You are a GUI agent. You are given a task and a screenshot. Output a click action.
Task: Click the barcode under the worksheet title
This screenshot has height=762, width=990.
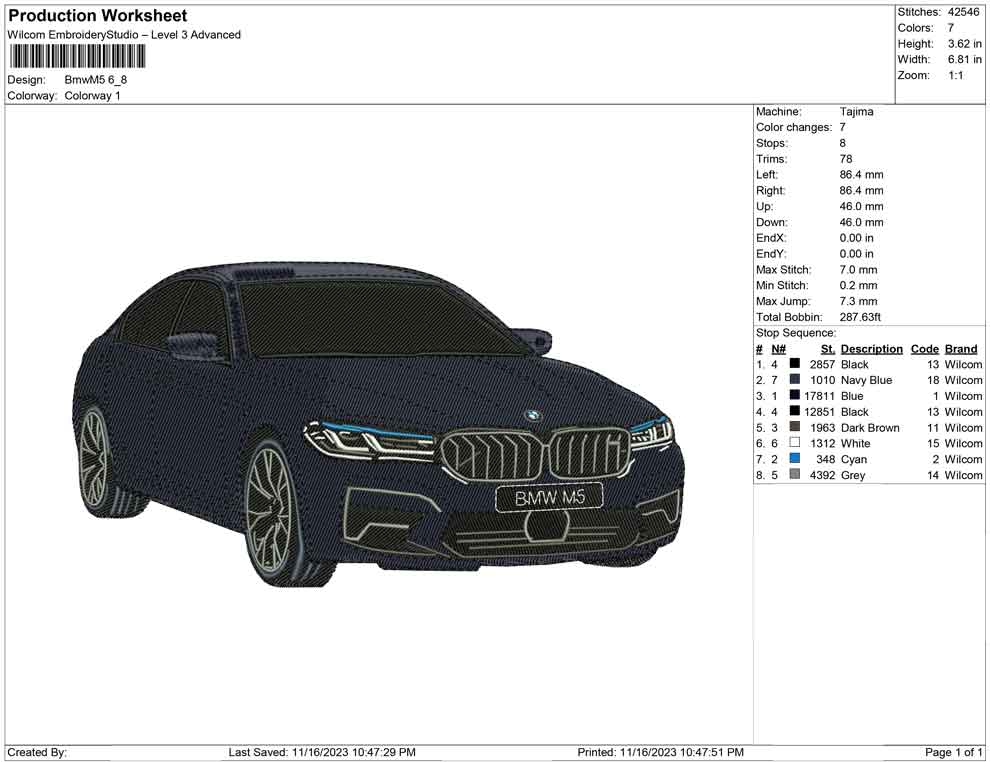(77, 56)
